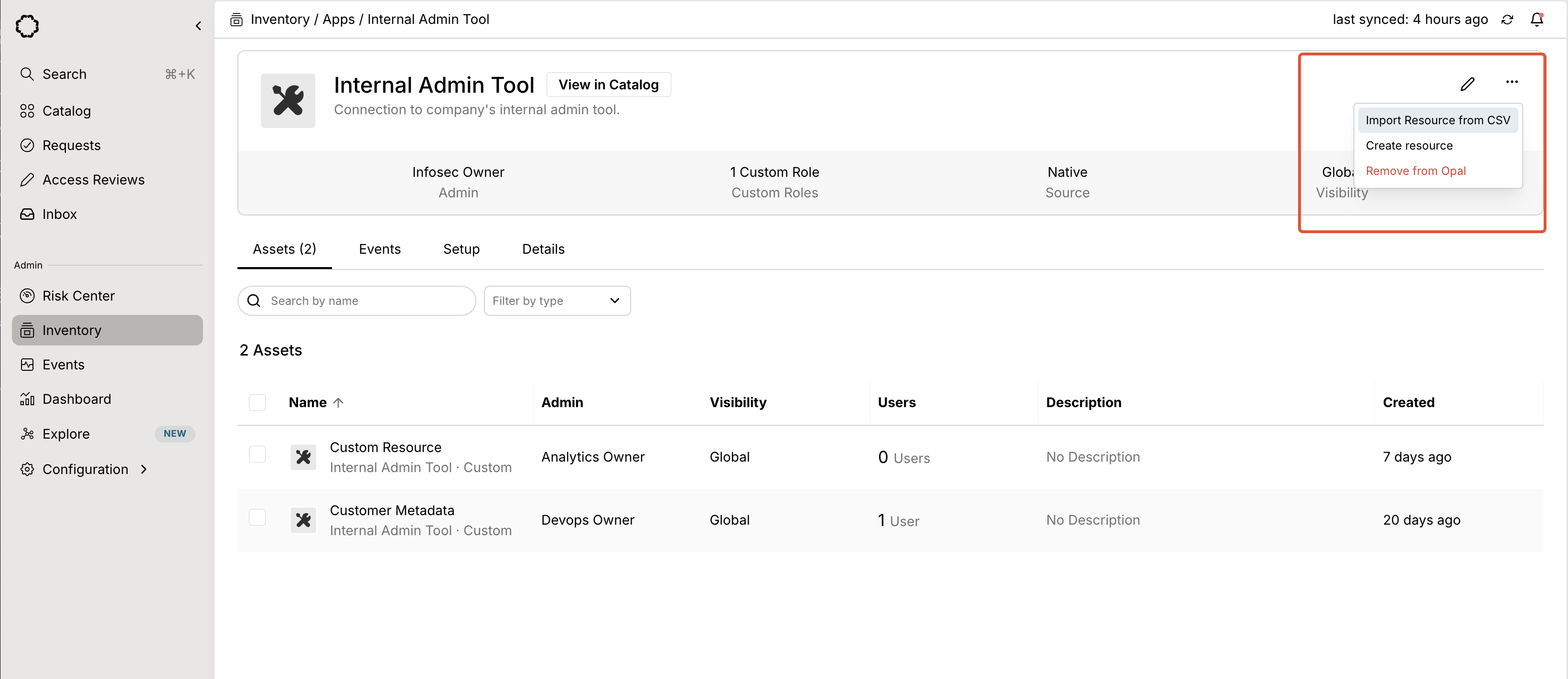Click the pencil edit icon
Screen dimensions: 1568x679
click(1467, 84)
